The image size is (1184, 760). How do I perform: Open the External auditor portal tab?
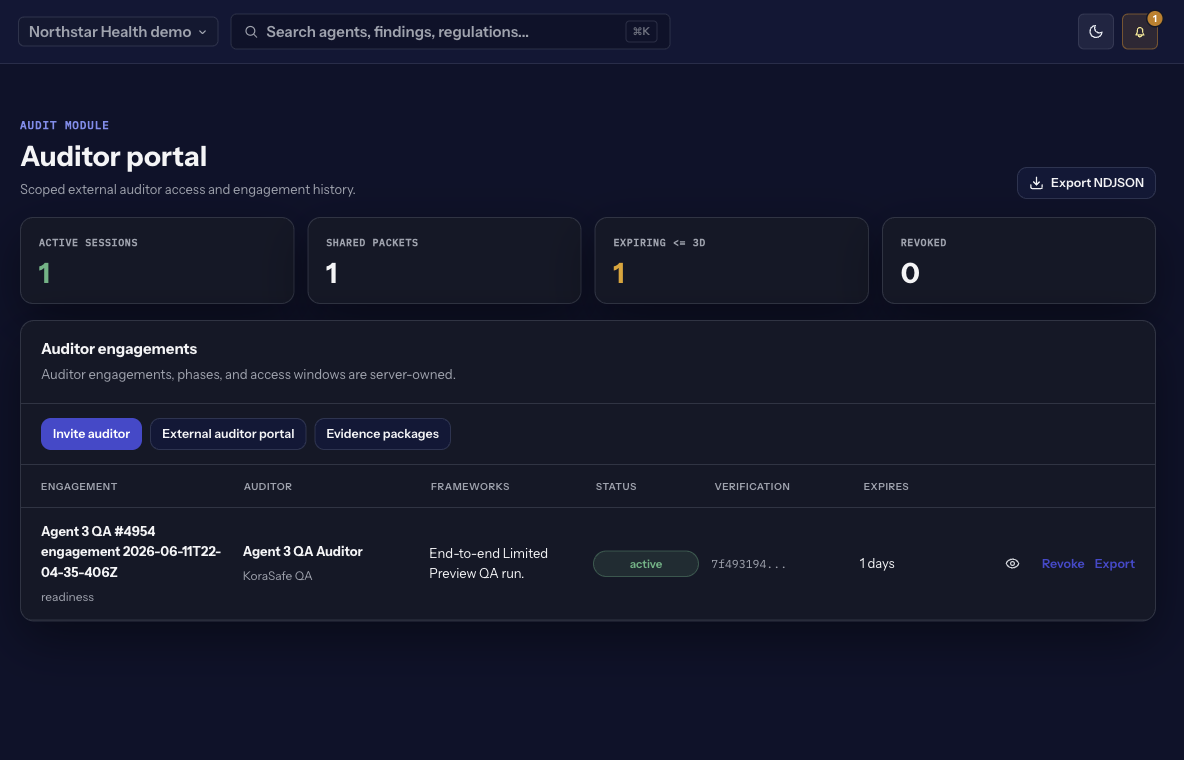(x=228, y=434)
